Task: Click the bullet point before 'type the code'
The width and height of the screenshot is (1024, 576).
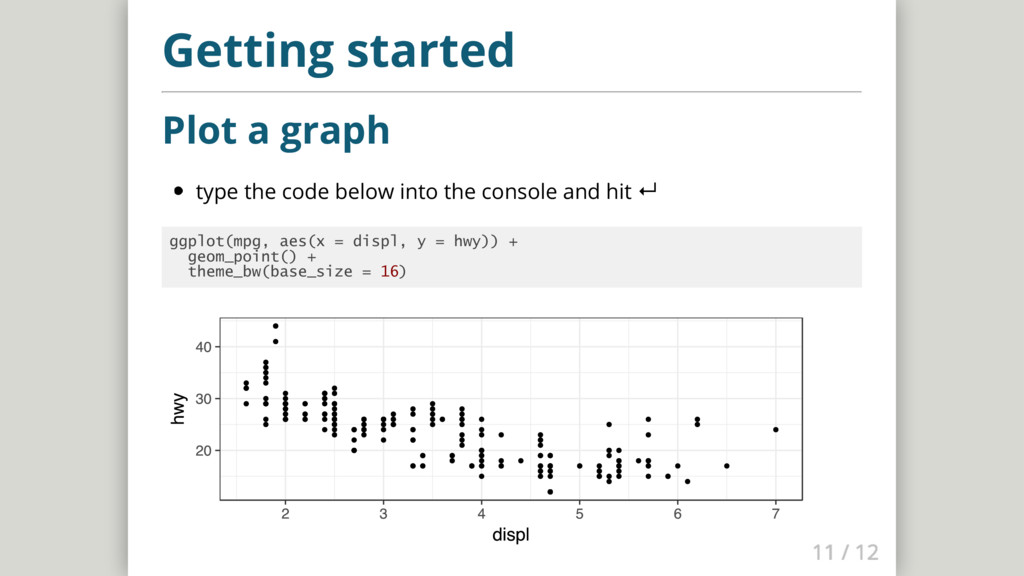Action: [x=179, y=191]
